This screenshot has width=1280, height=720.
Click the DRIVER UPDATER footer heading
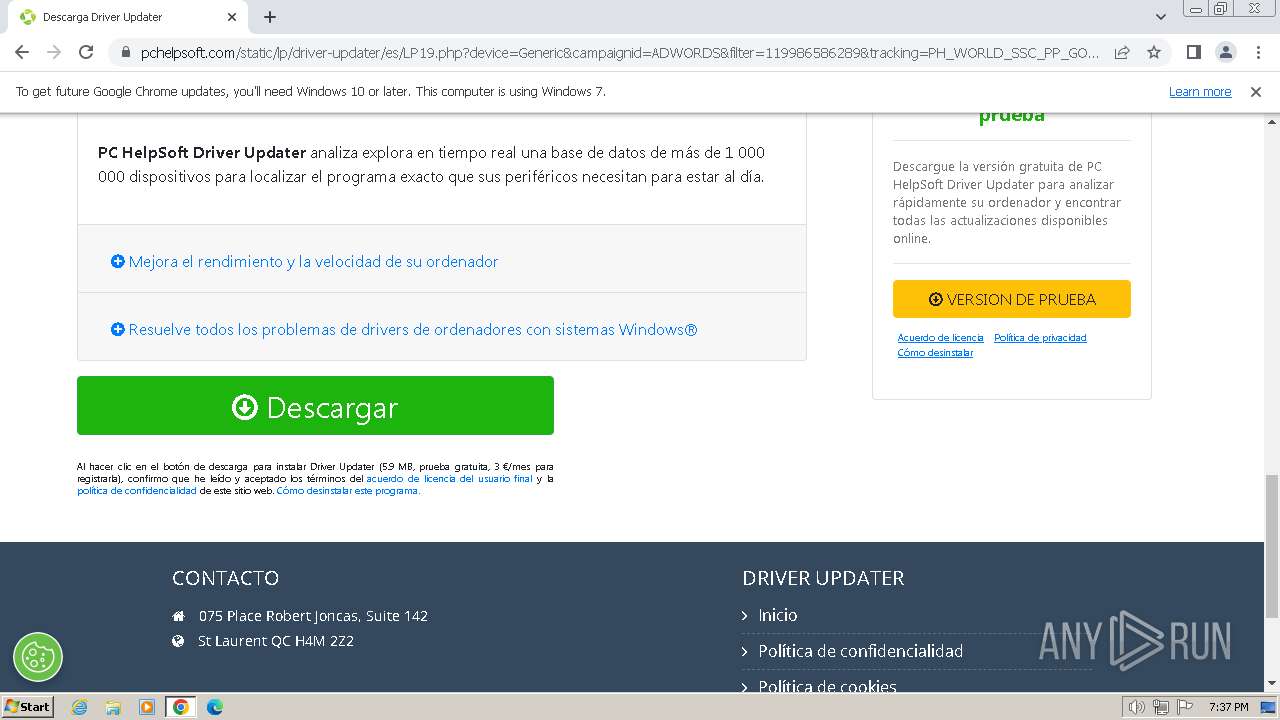point(823,578)
